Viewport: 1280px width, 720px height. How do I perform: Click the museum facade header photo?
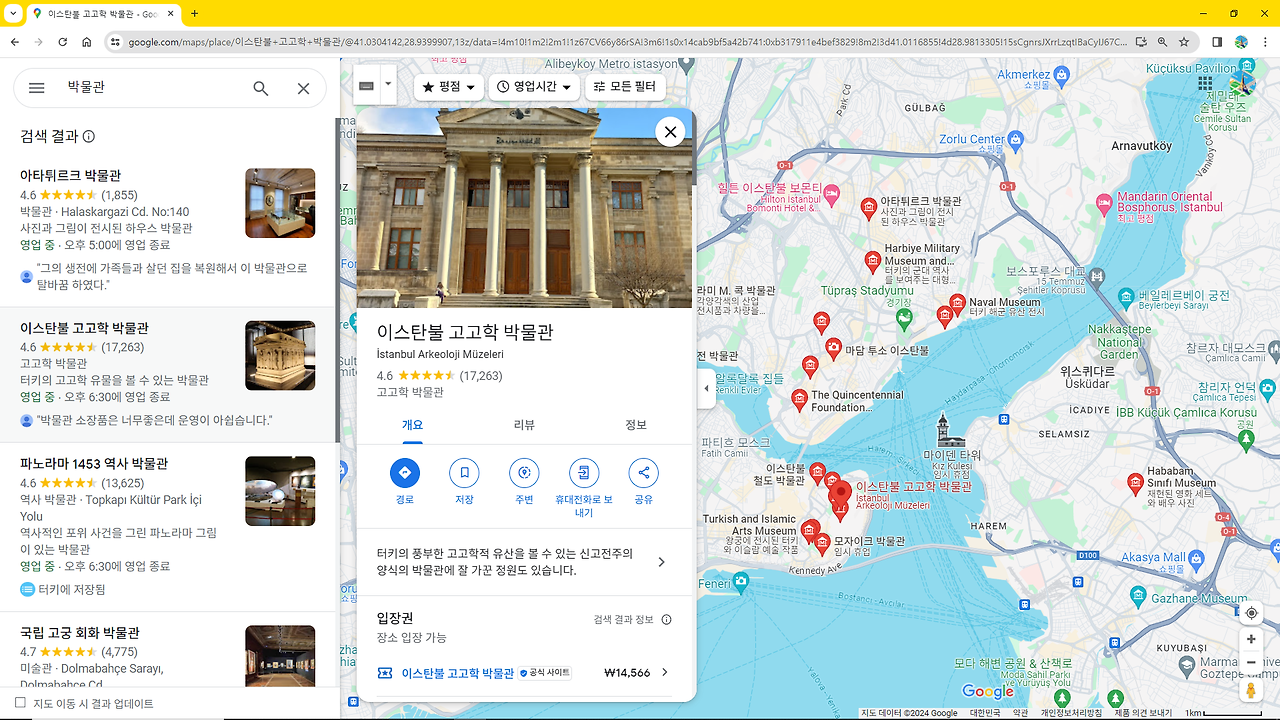coord(524,208)
